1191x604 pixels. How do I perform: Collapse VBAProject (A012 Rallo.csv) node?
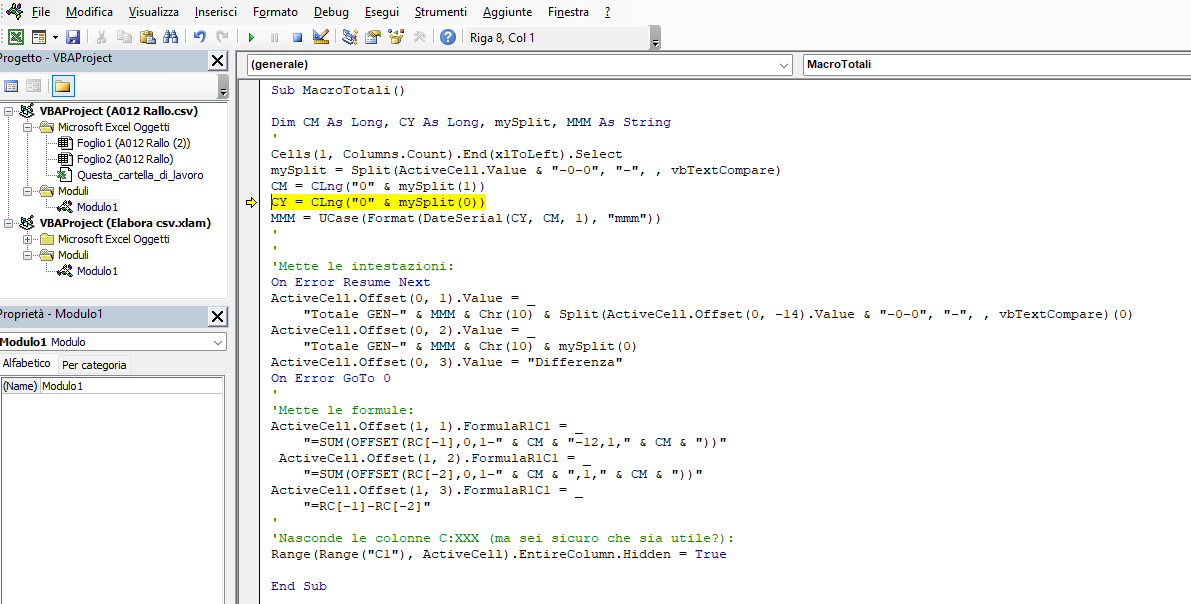coord(9,111)
